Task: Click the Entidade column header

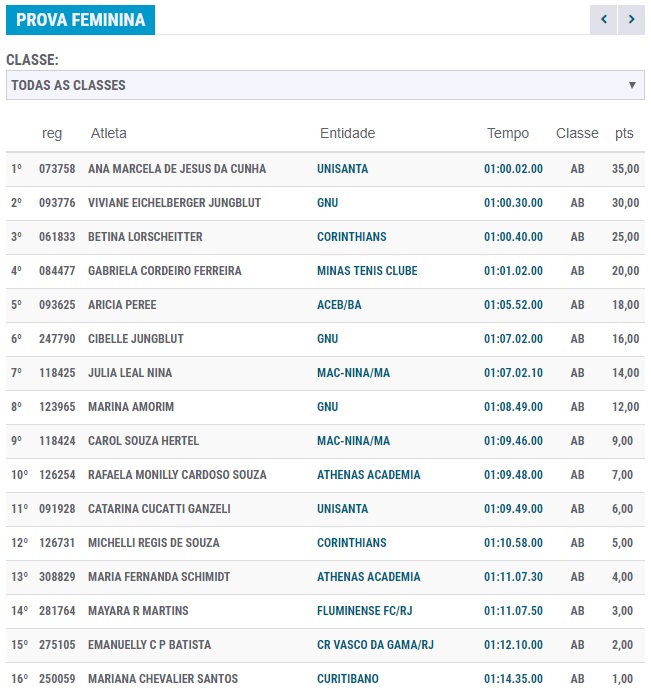Action: pyautogui.click(x=347, y=133)
